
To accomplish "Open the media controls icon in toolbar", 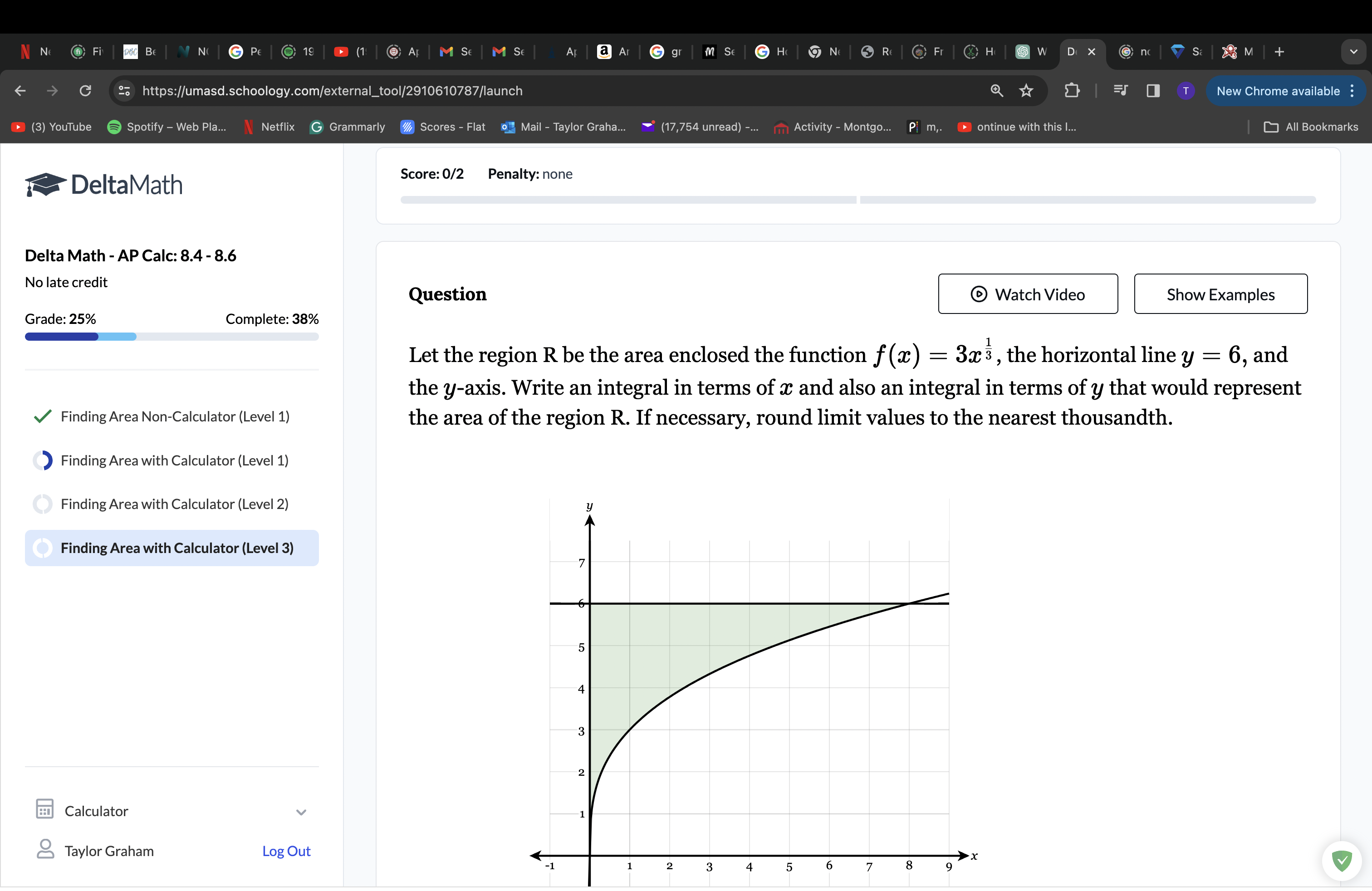I will point(1120,90).
